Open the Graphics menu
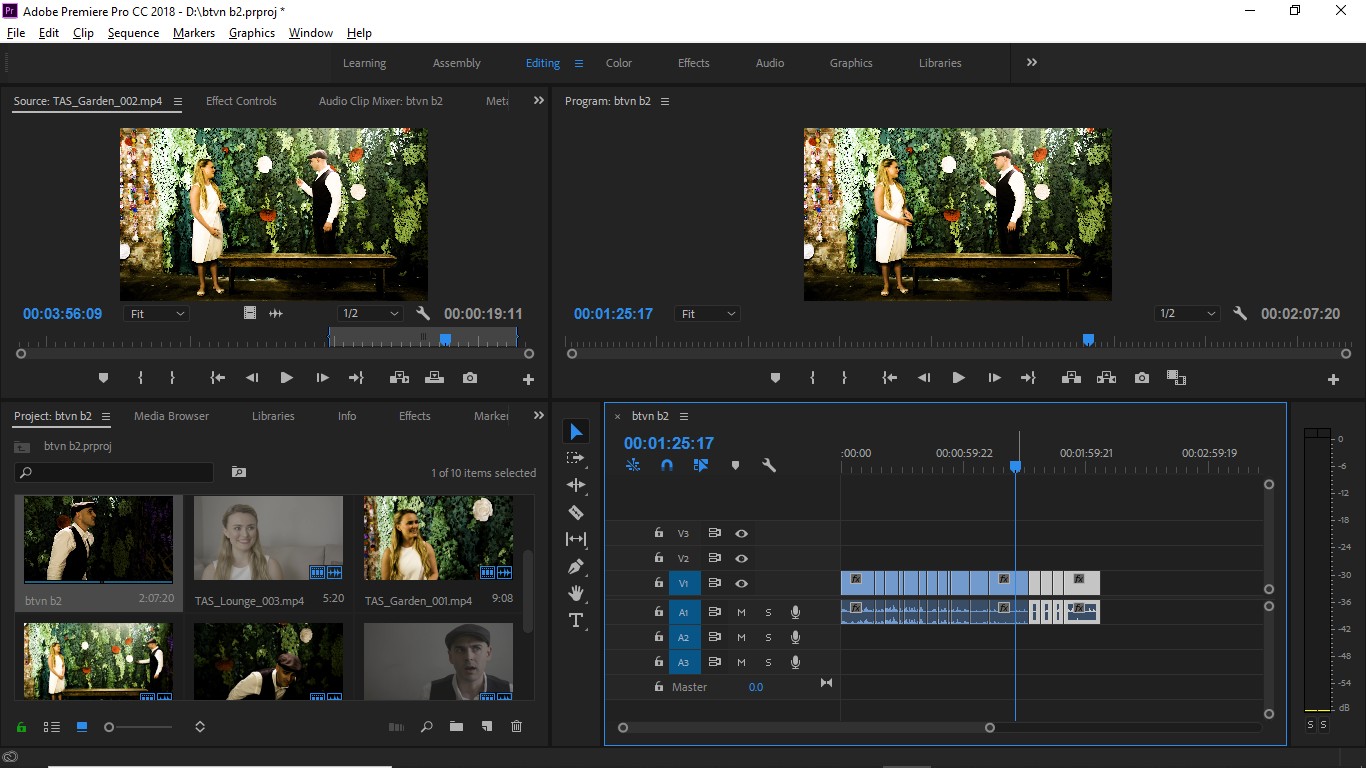The height and width of the screenshot is (768, 1366). [252, 33]
